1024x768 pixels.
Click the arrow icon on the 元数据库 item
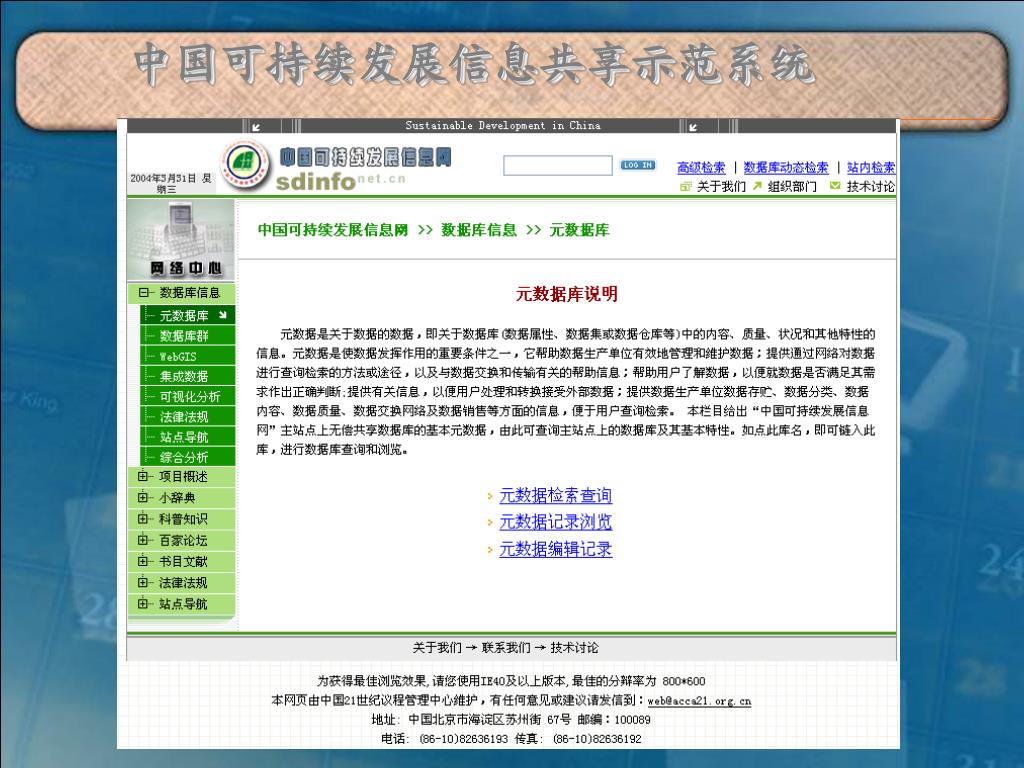click(x=223, y=315)
